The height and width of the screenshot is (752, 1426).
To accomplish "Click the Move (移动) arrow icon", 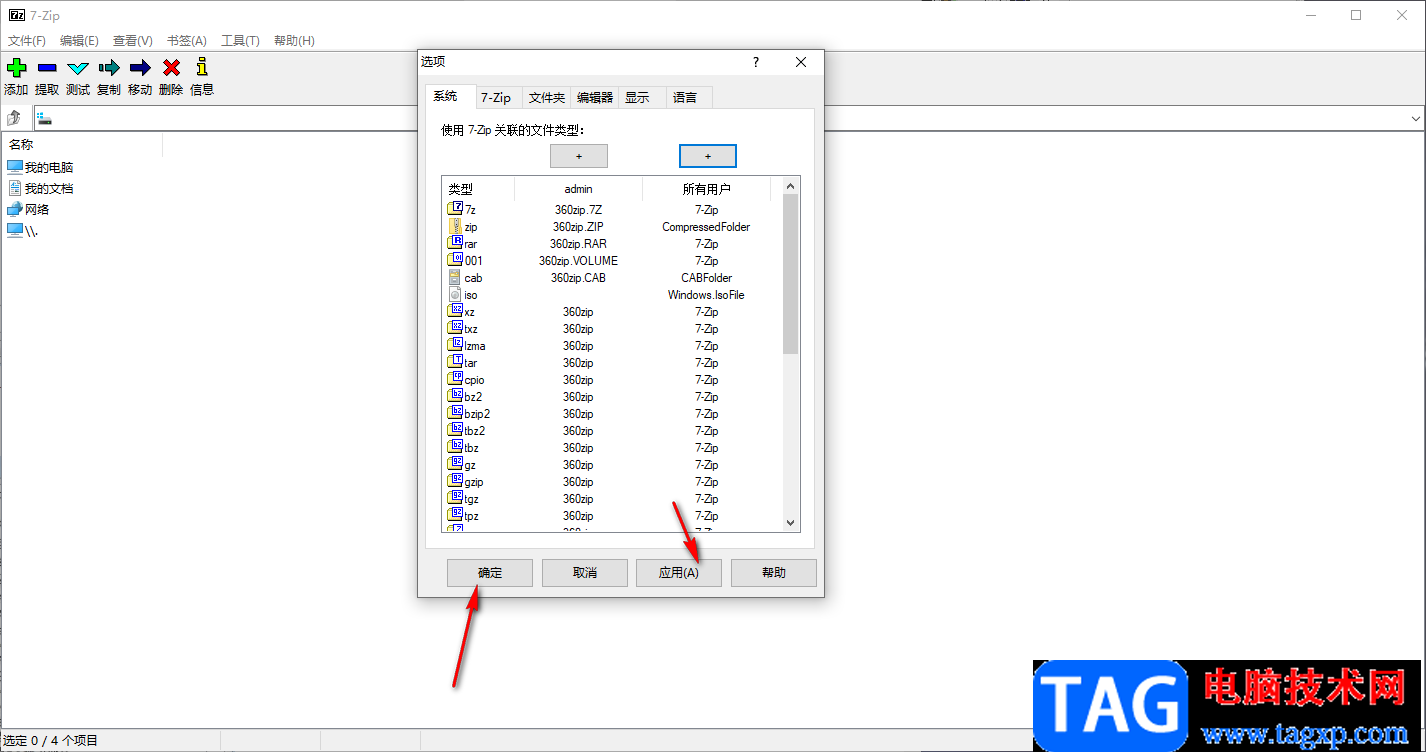I will point(140,68).
